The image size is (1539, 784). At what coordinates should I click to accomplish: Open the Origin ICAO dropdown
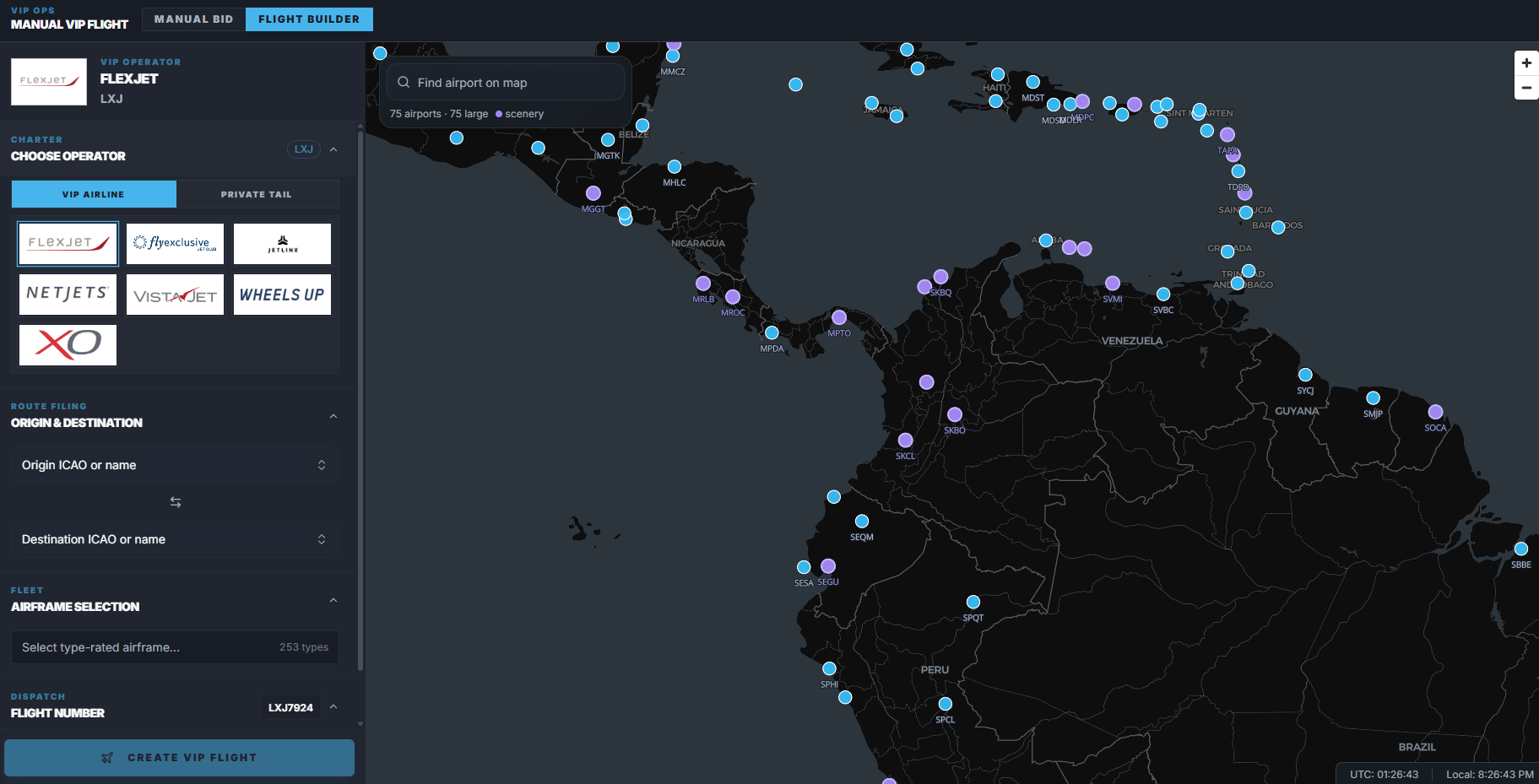coord(175,465)
